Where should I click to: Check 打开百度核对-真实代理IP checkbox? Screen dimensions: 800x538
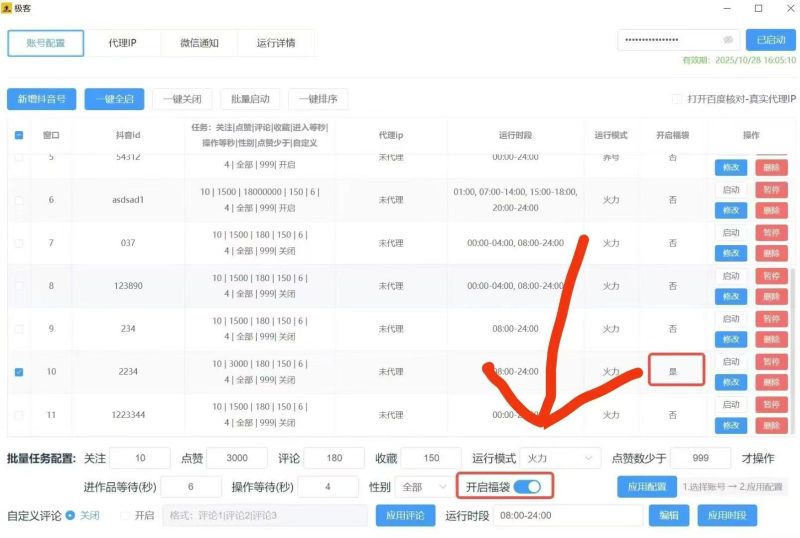click(x=677, y=99)
